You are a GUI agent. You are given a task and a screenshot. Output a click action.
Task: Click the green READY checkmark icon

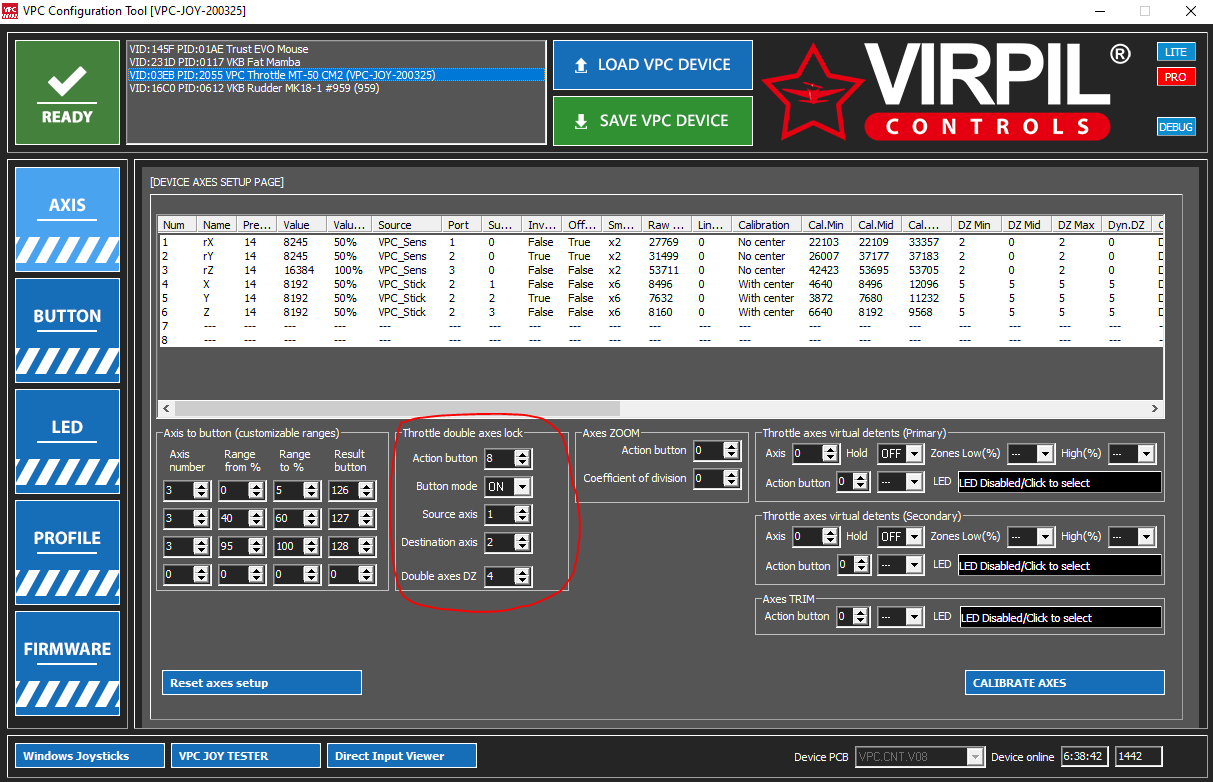pyautogui.click(x=67, y=83)
